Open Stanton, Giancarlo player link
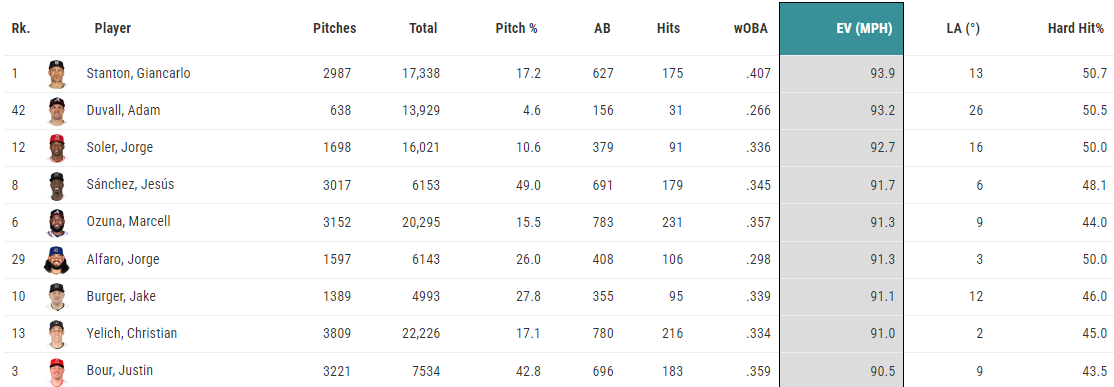Image resolution: width=1114 pixels, height=387 pixels. point(138,73)
